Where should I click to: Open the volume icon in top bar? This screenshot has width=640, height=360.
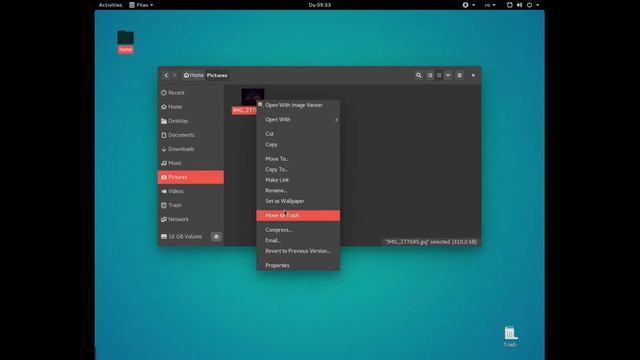[519, 5]
